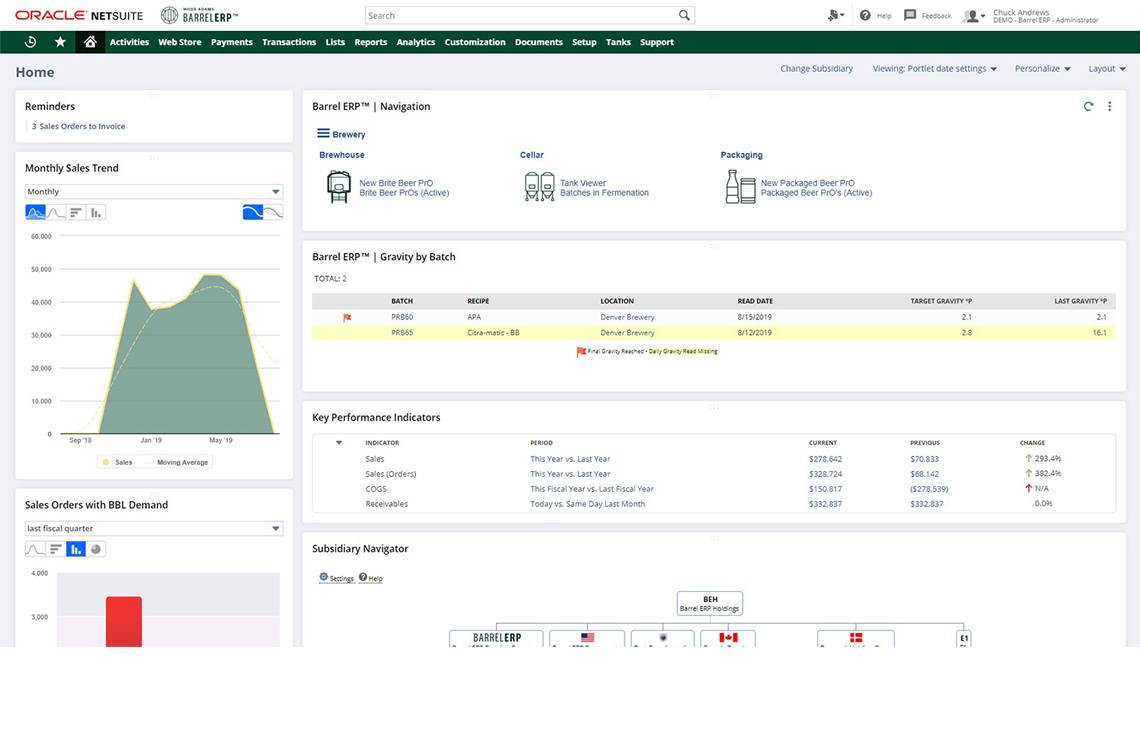1140x740 pixels.
Task: Click the Shortcuts star icon
Action: pos(60,42)
